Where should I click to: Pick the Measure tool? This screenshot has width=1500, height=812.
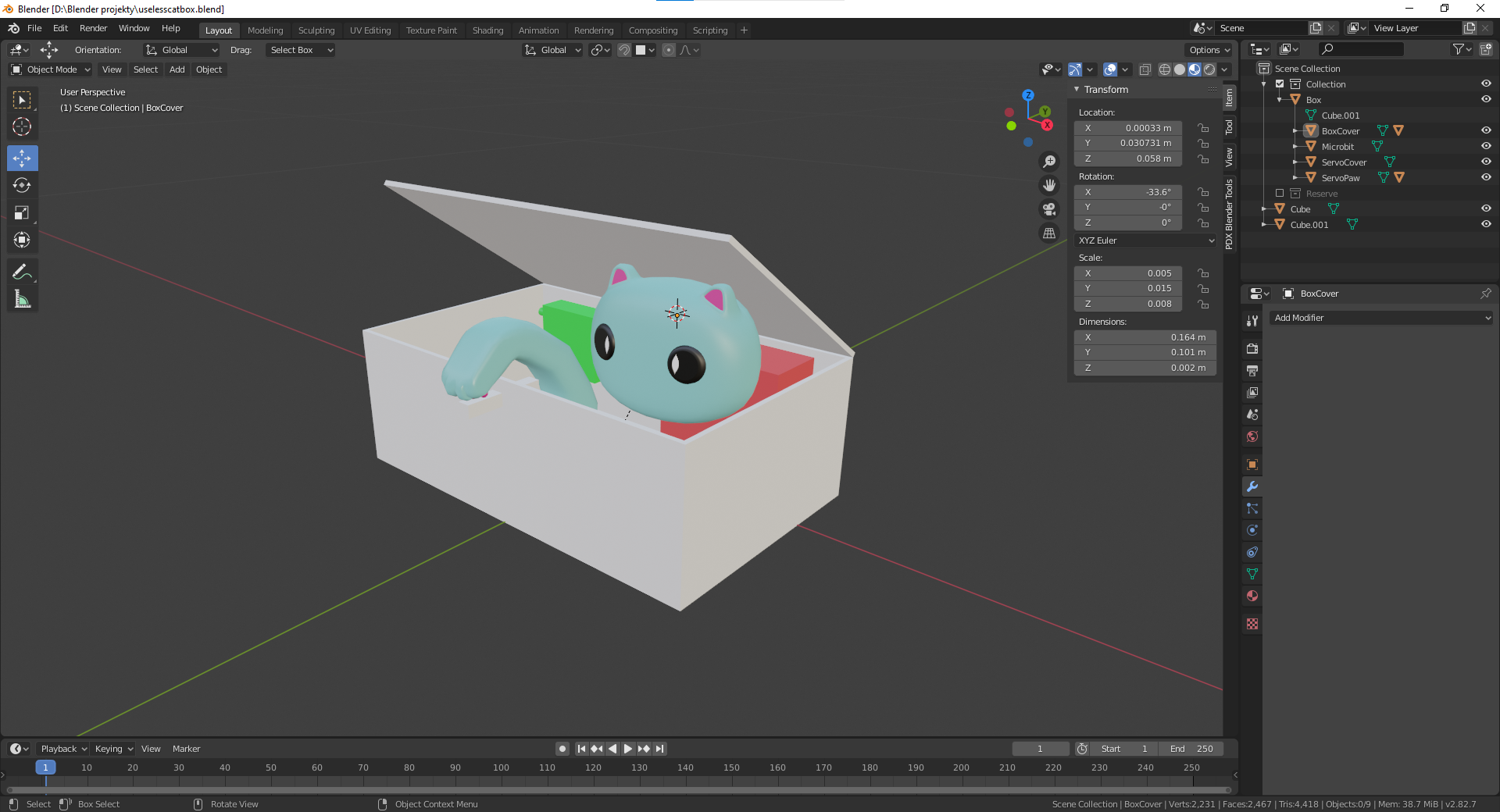coord(22,299)
